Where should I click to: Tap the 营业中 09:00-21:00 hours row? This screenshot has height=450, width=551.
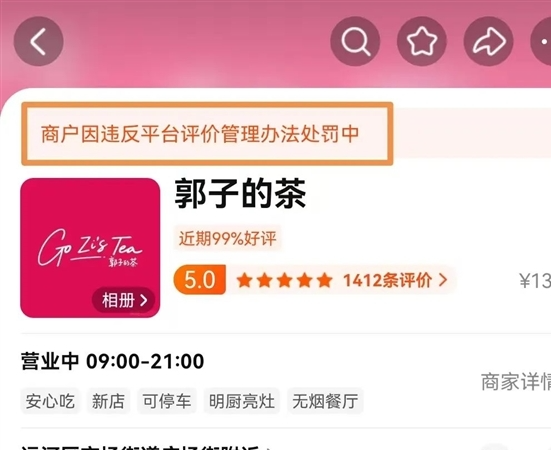tap(112, 361)
